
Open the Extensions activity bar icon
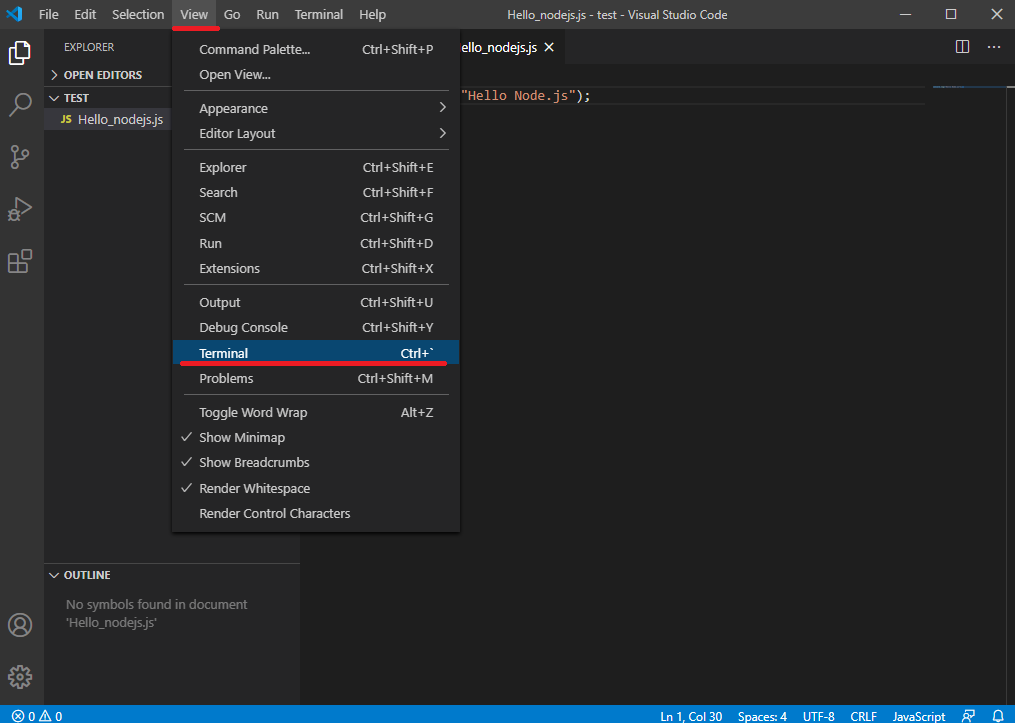click(x=19, y=261)
